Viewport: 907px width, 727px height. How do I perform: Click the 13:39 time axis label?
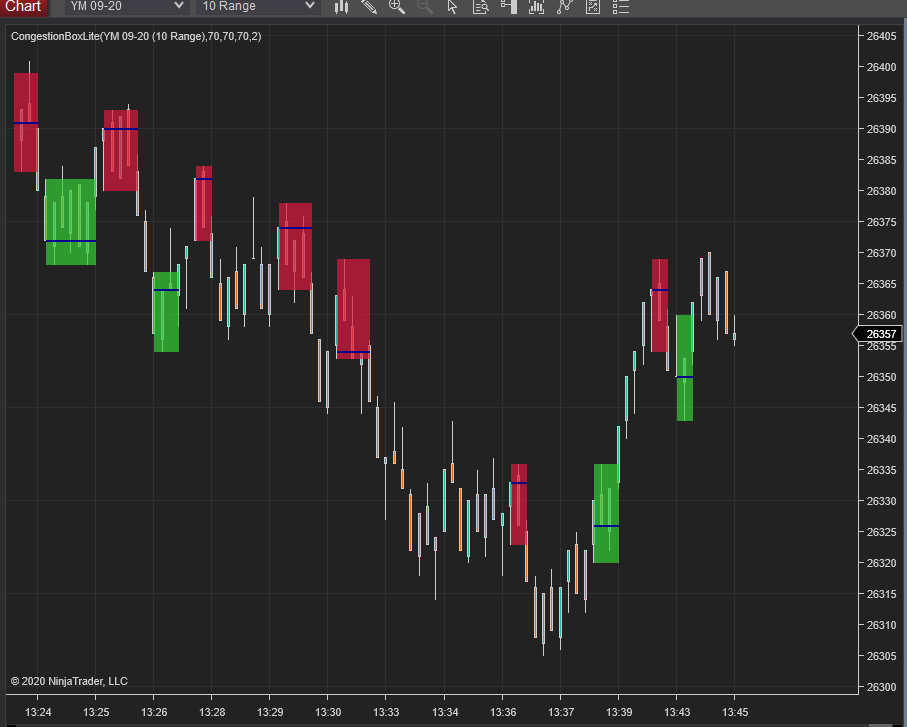tap(619, 712)
